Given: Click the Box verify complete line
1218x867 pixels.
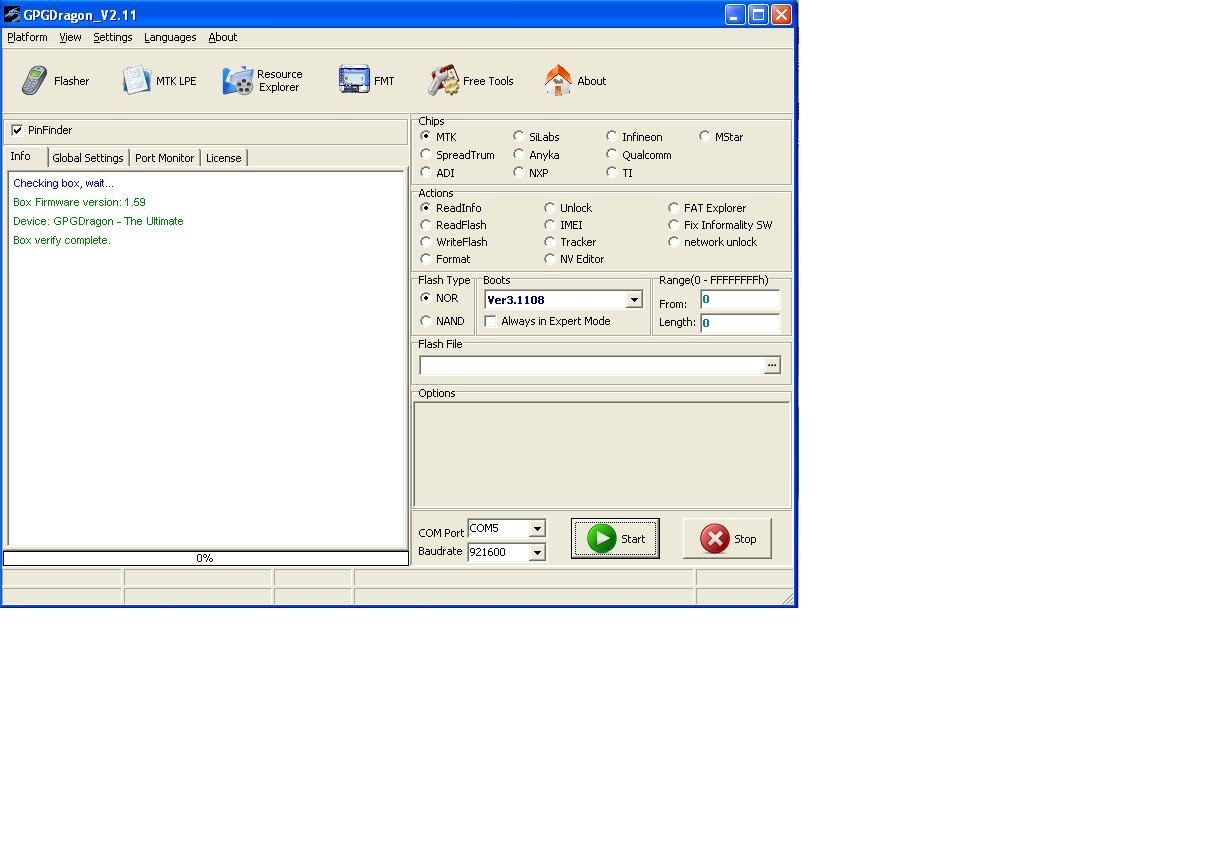Looking at the screenshot, I should coord(62,240).
